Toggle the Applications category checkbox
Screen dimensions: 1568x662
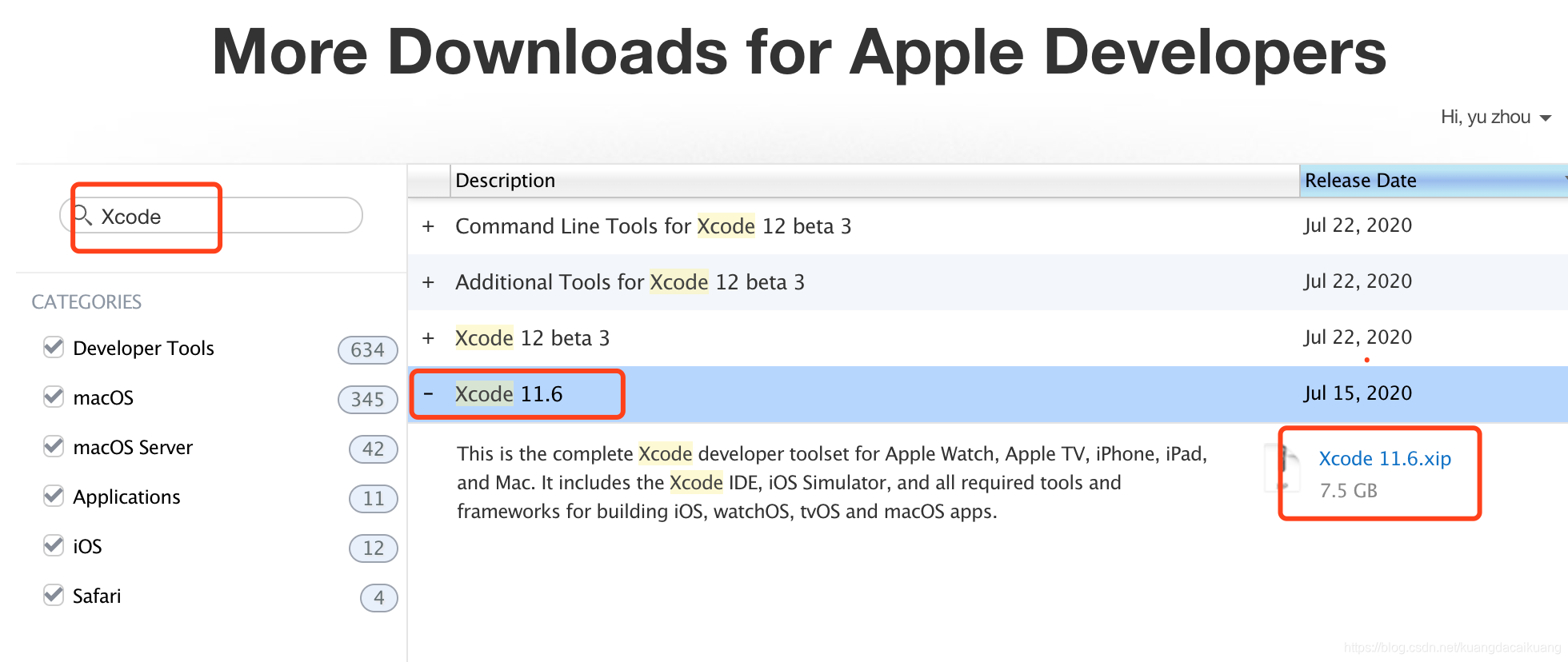[54, 496]
